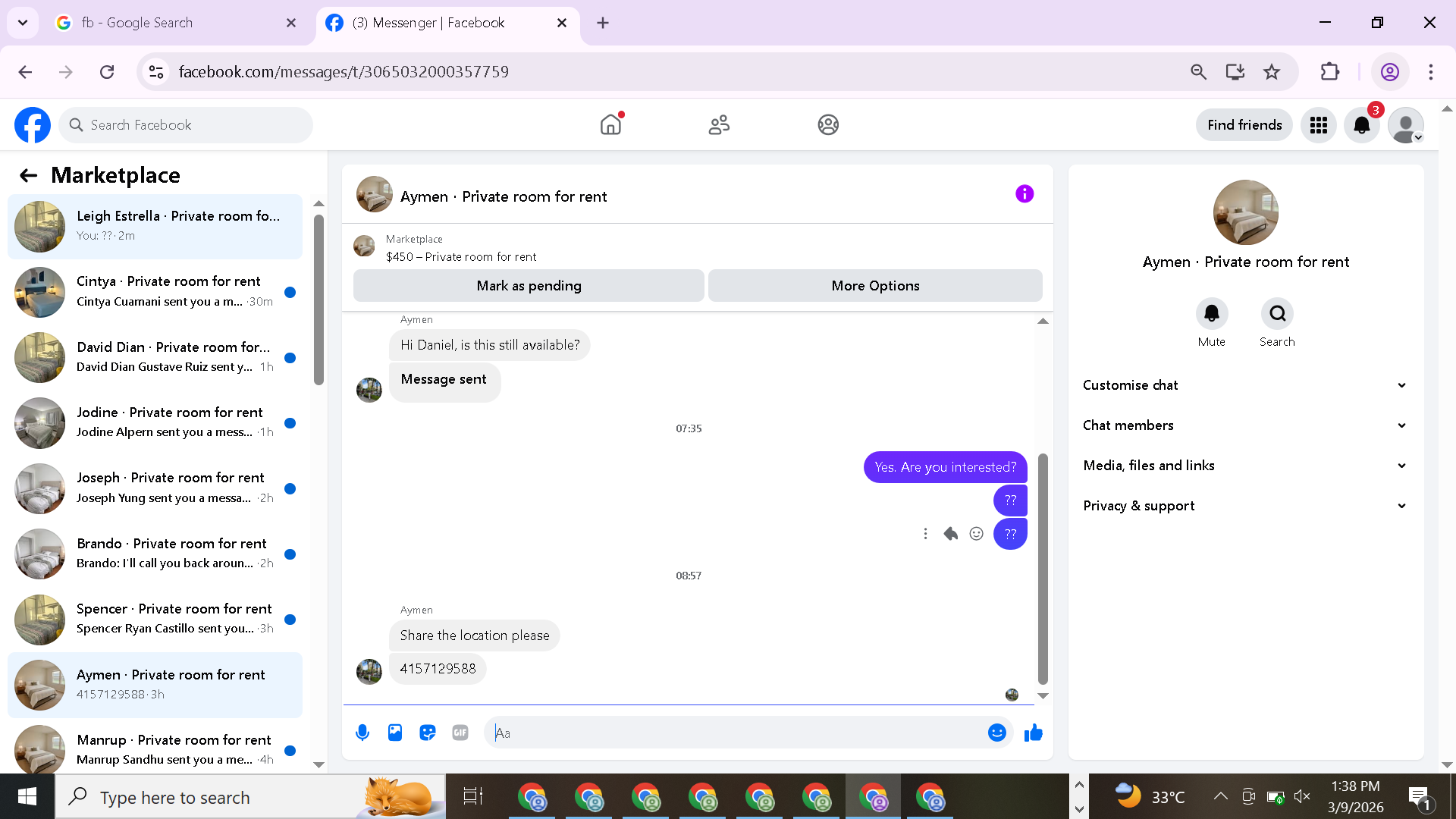The image size is (1456, 819).
Task: Open the Facebook notifications bell
Action: (x=1362, y=125)
